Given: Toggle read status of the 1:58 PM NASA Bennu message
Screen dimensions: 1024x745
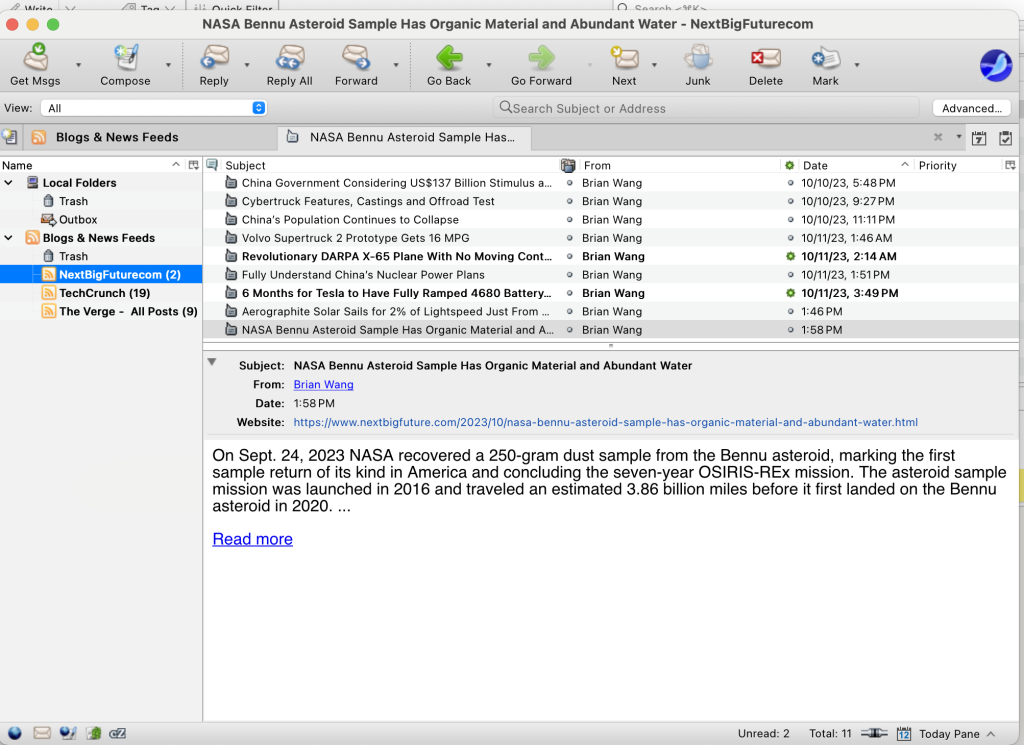Looking at the screenshot, I should [790, 330].
